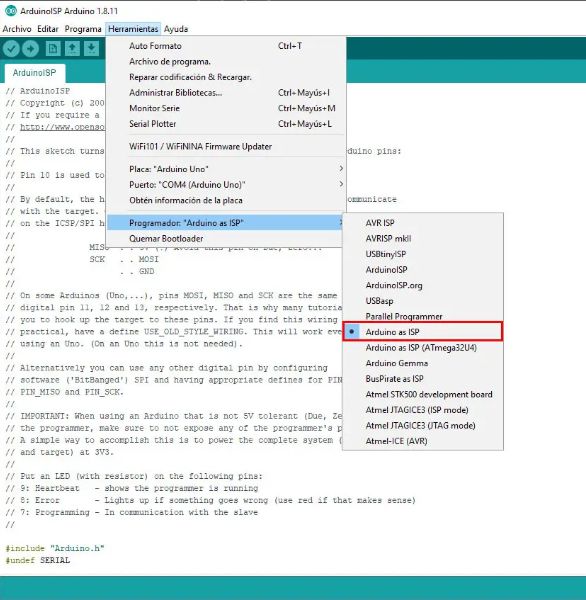Pick Arduino as ISP (ATmega32U4) option

click(423, 347)
